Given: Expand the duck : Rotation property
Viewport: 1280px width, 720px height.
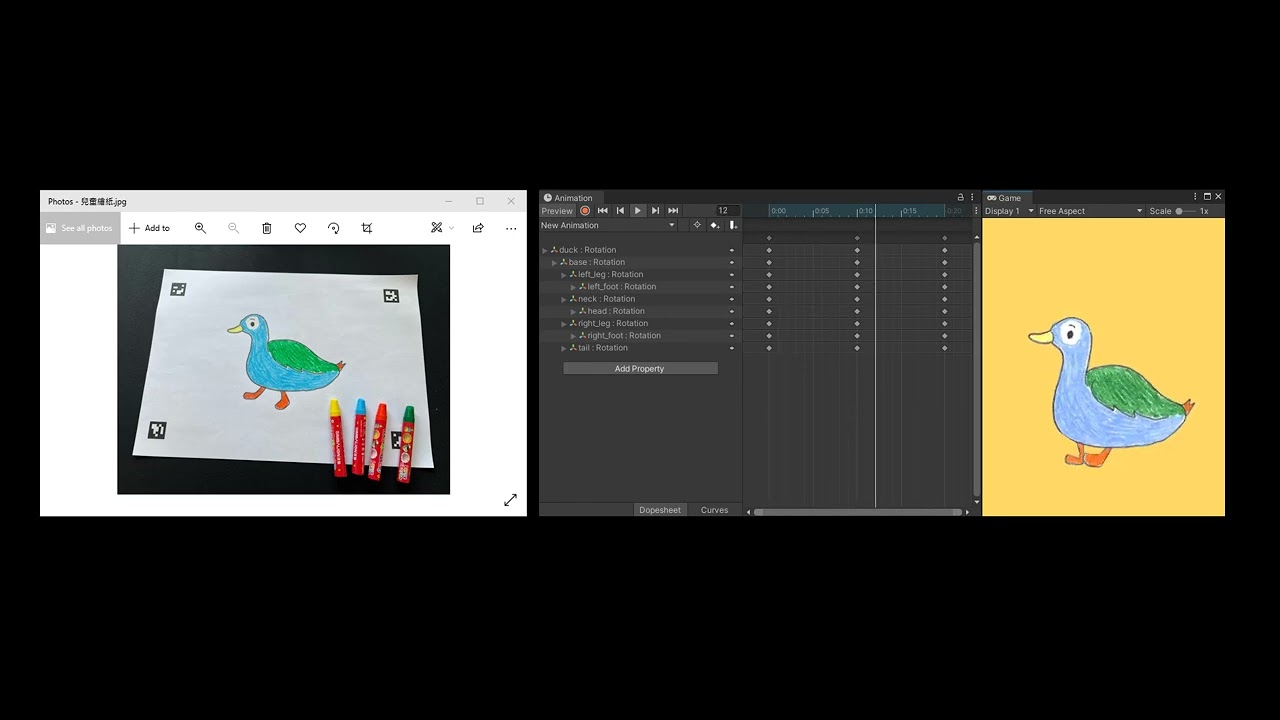Looking at the screenshot, I should coord(545,250).
